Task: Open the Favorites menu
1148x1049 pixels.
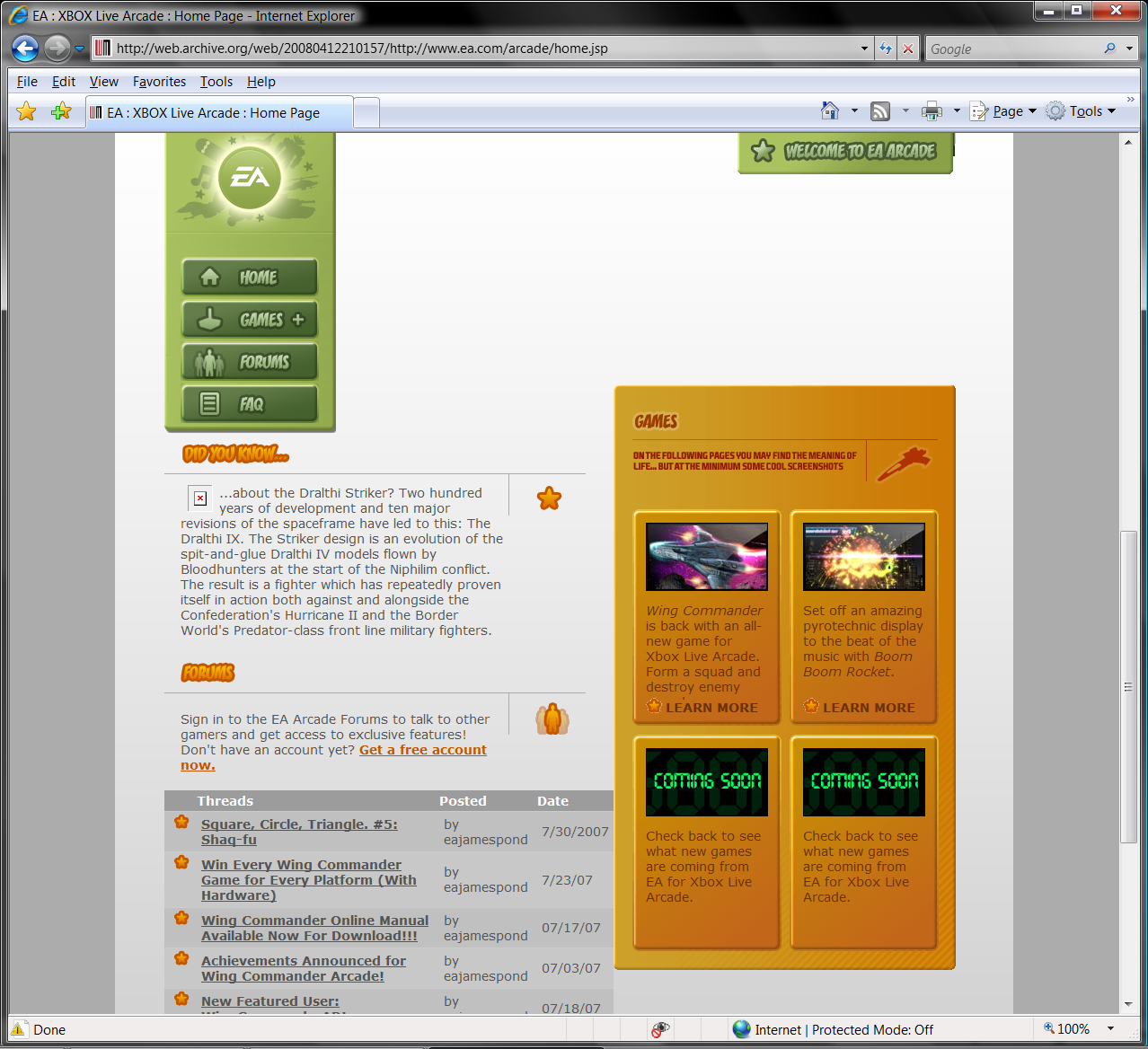Action: pos(159,82)
